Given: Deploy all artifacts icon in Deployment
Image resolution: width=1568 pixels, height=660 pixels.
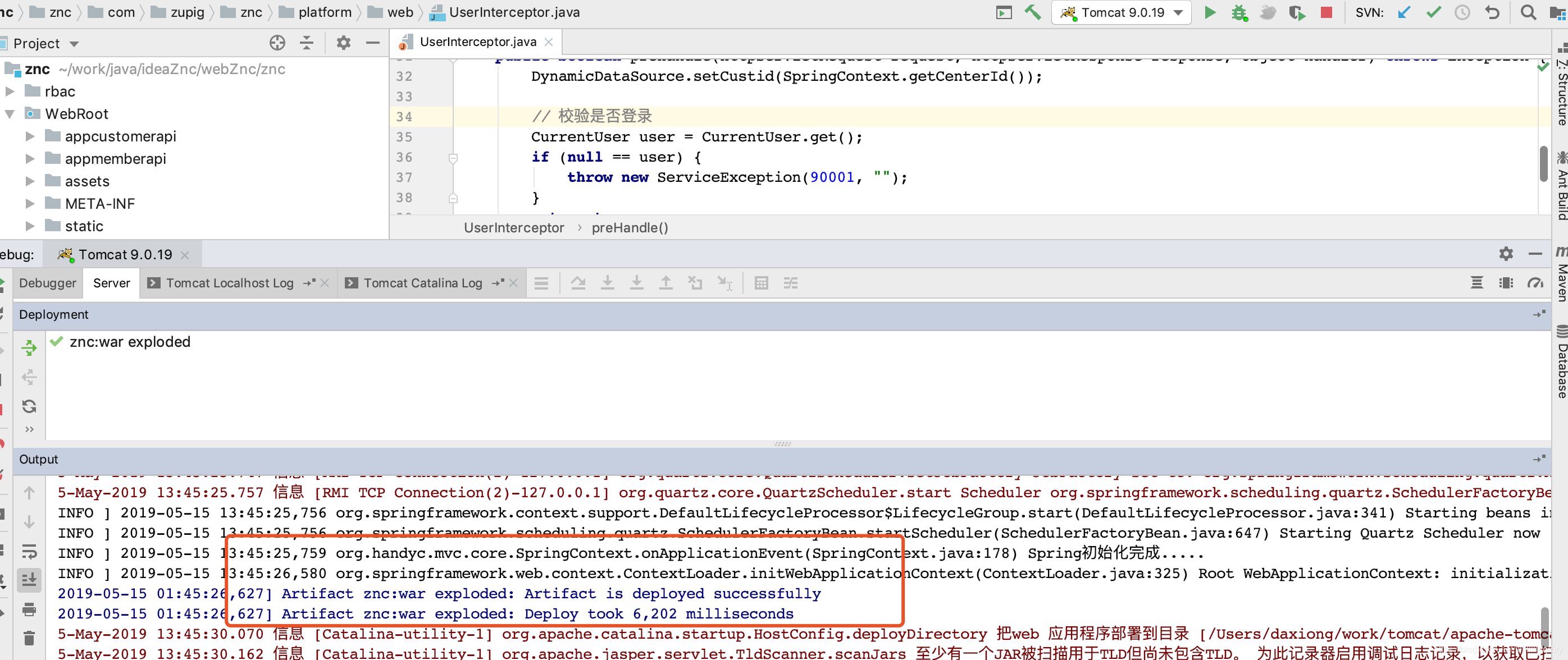Looking at the screenshot, I should point(29,348).
